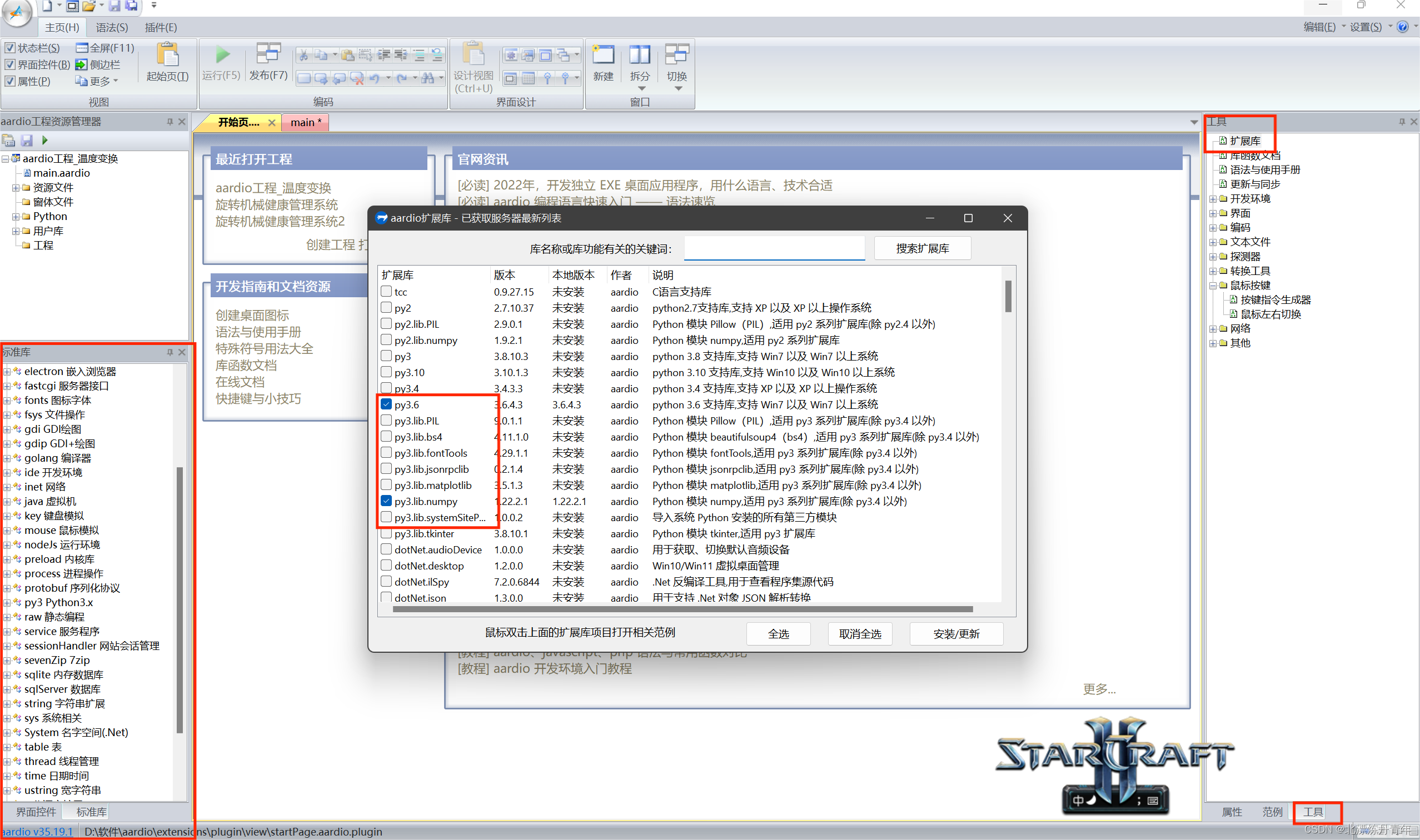This screenshot has width=1420, height=840.
Task: Click the binoculars find icon
Action: pyautogui.click(x=428, y=78)
